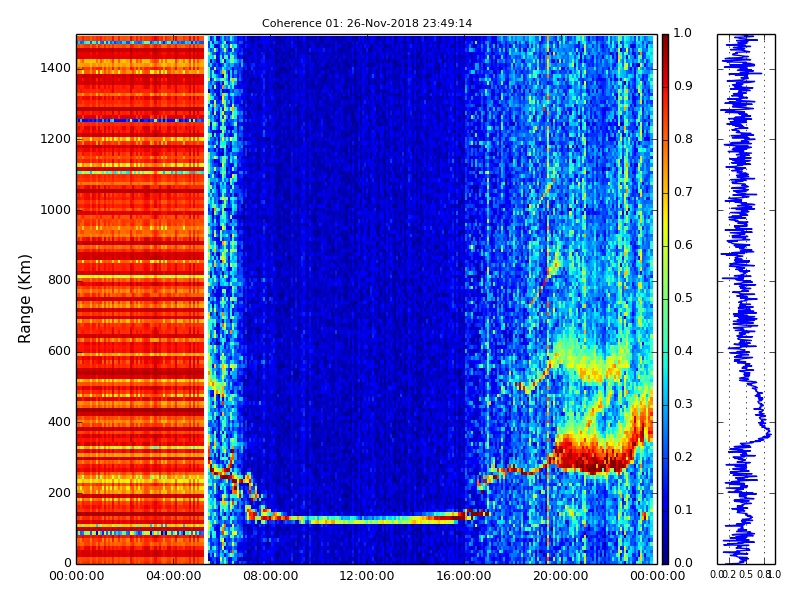Click the 0.6 label on the colorbar
The height and width of the screenshot is (600, 800).
(683, 245)
